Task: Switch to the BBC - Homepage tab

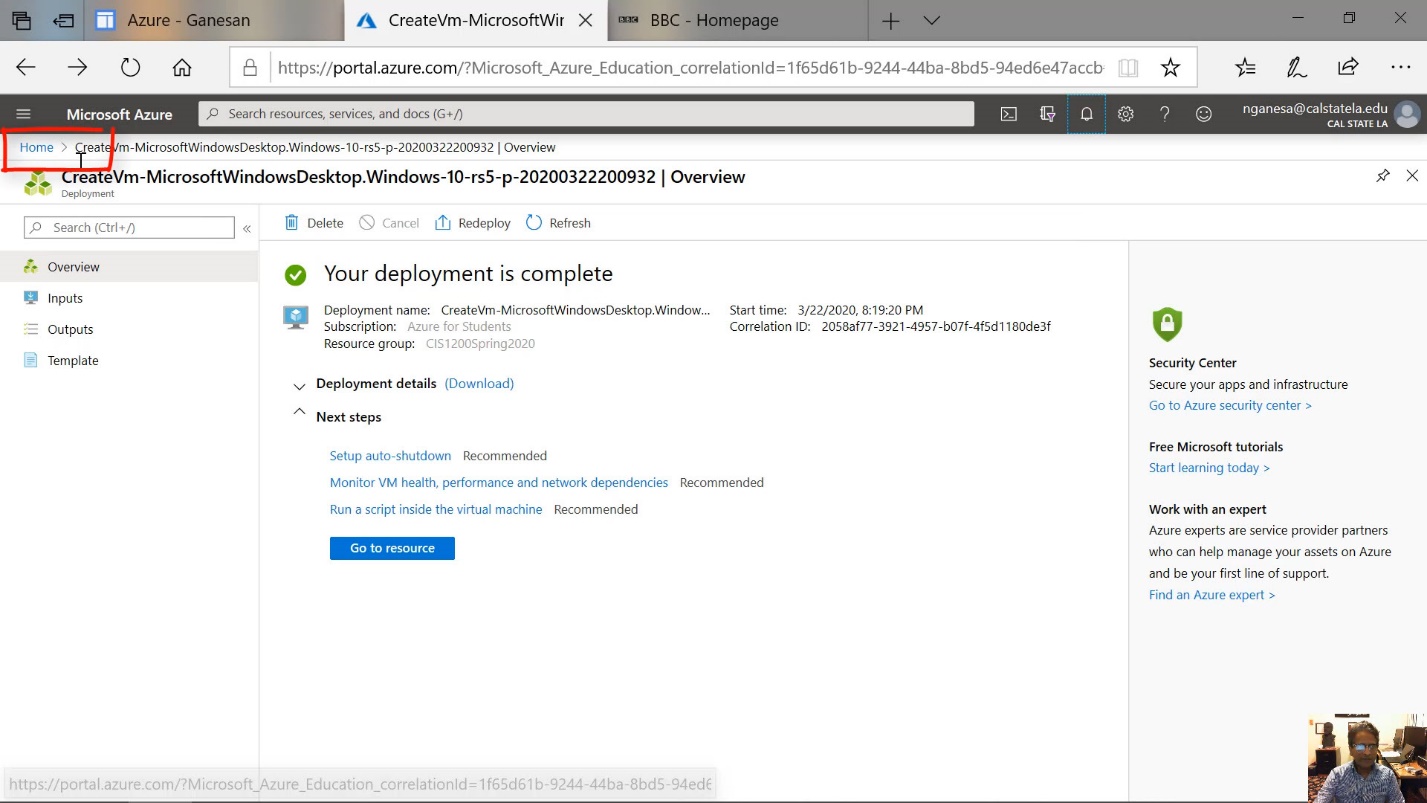Action: [x=712, y=20]
